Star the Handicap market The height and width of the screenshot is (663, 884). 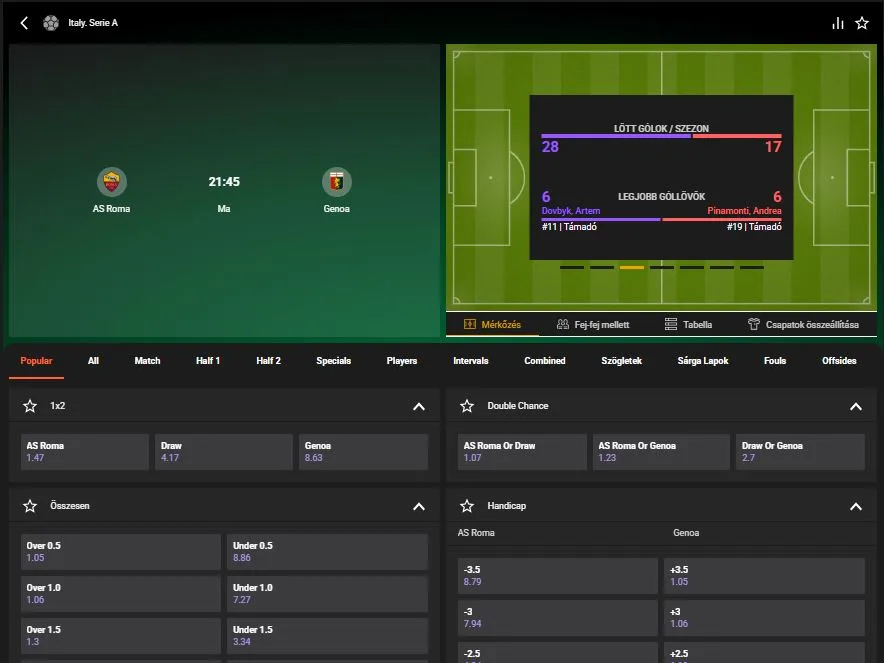pos(467,506)
